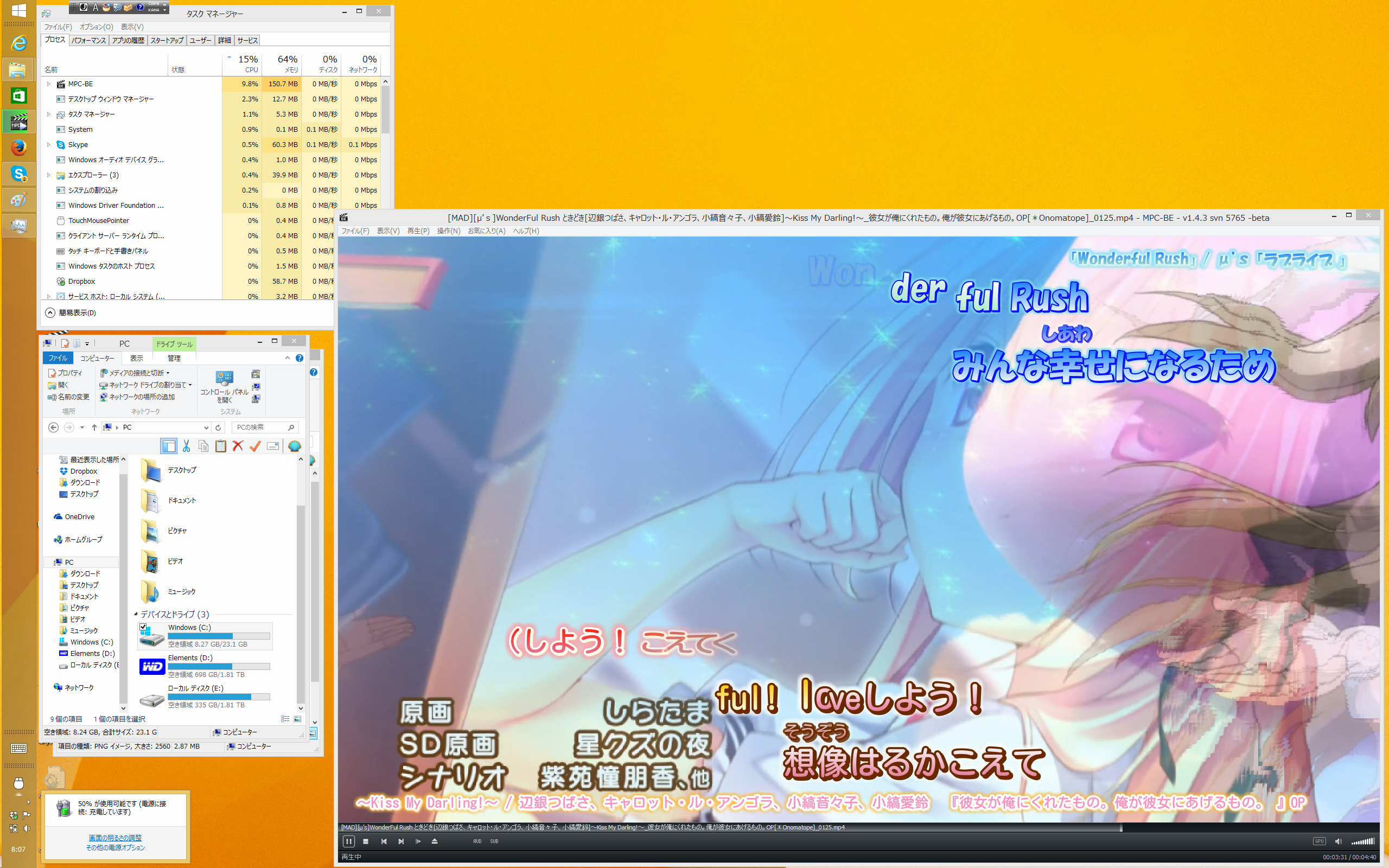Viewport: 1389px width, 868px height.
Task: Click the Windows Start button
Action: [18, 10]
